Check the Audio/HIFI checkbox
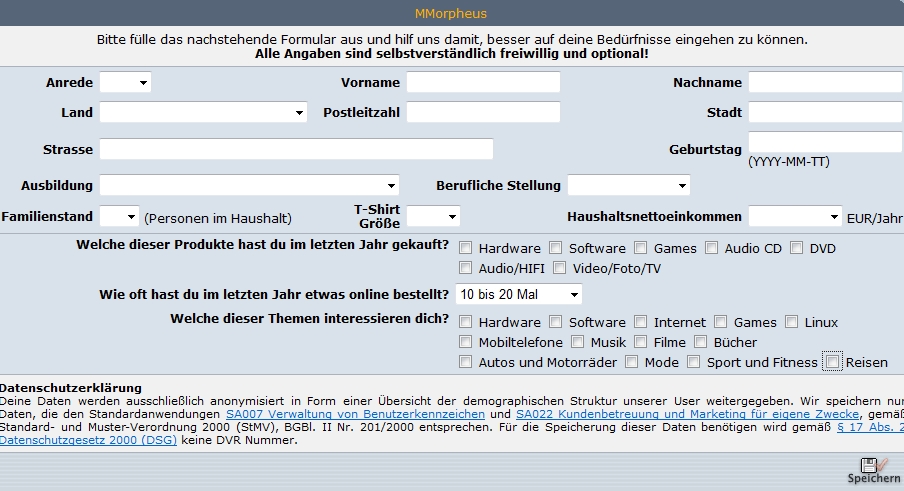Screen dimensions: 904x491 tap(465, 267)
